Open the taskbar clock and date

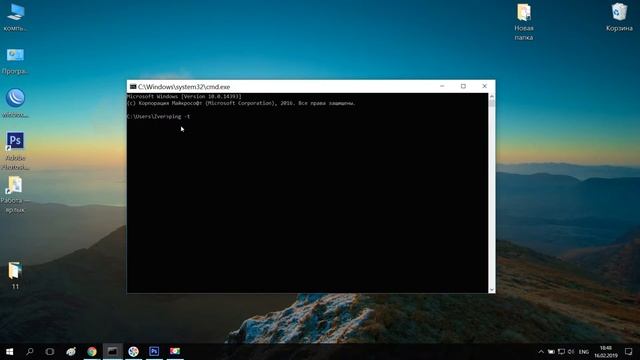(x=606, y=351)
